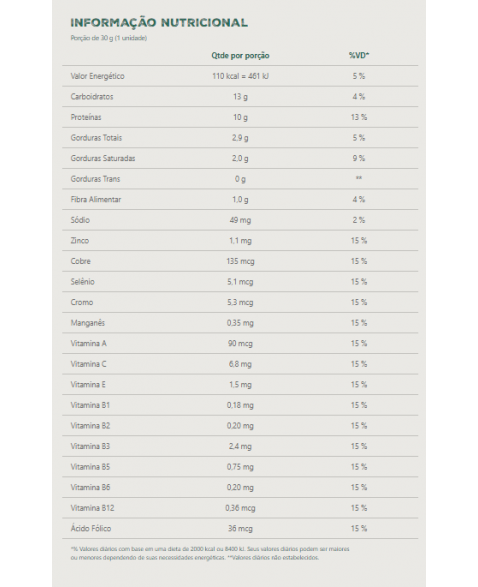478x587 pixels.
Task: Select the Porção de 30 g subtitle text
Action: [109, 38]
